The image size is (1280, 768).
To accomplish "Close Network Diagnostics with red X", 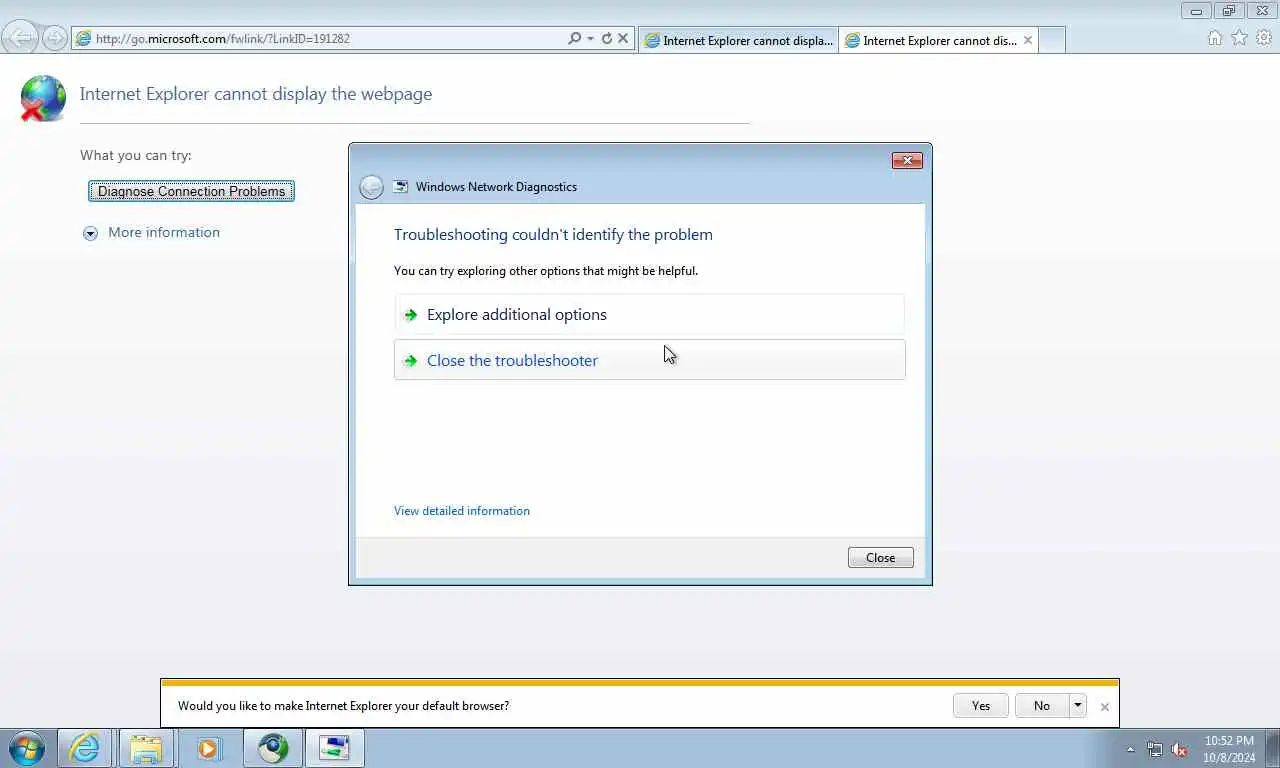I will tap(907, 160).
